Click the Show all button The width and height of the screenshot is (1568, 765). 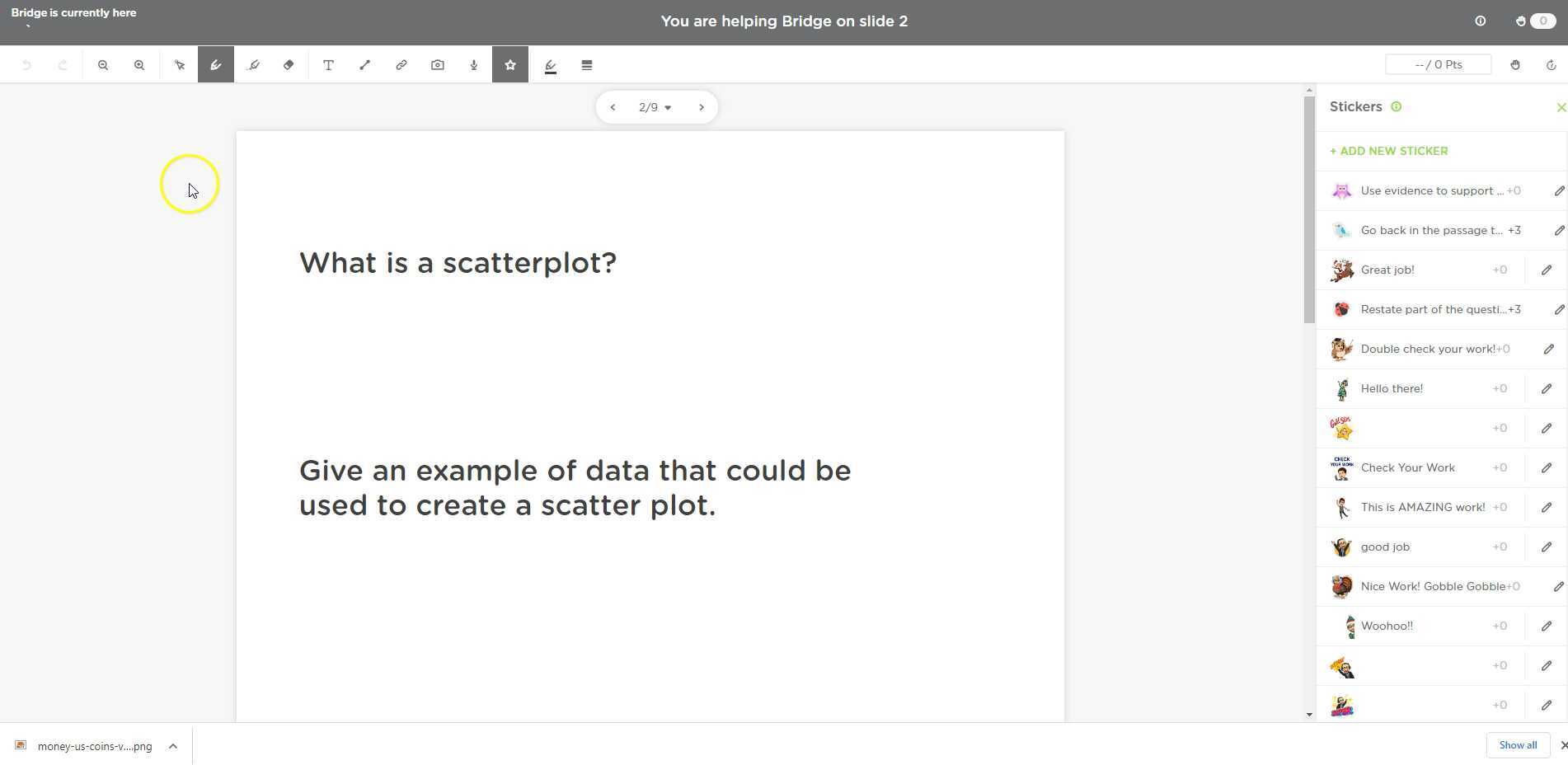coord(1518,745)
